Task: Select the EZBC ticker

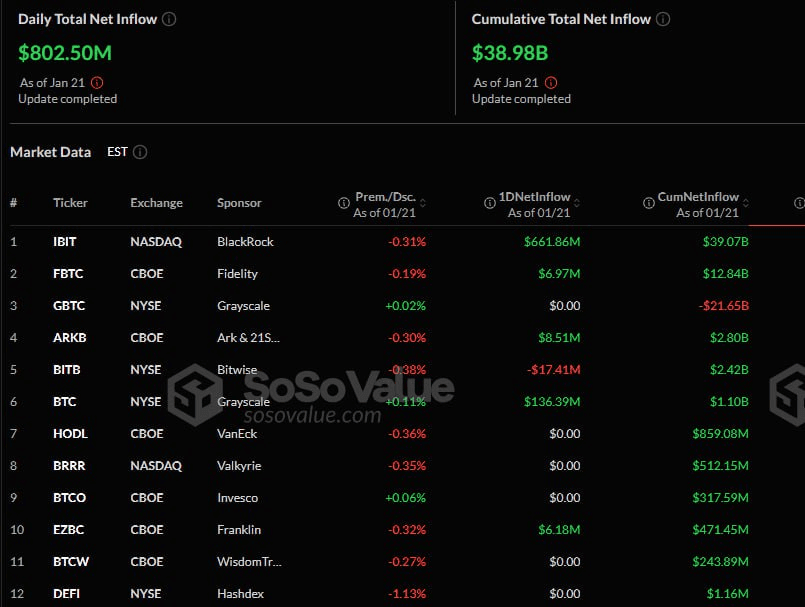Action: 68,529
